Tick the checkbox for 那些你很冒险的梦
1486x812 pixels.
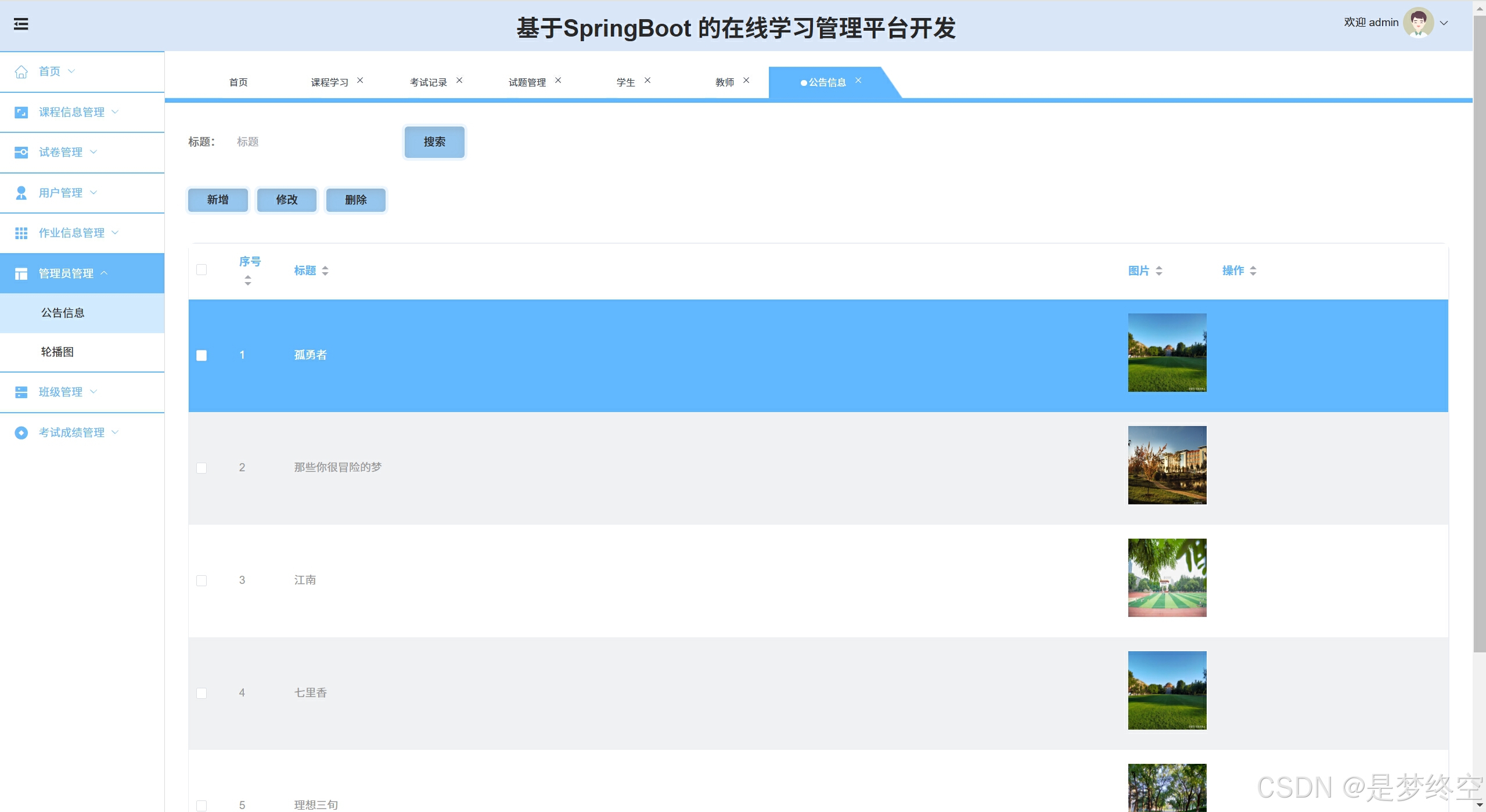[202, 468]
